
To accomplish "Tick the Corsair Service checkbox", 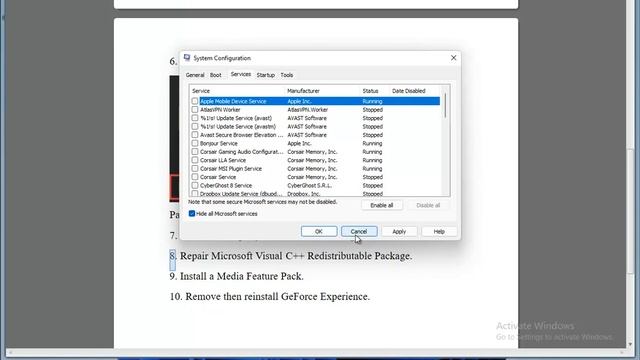I will (195, 177).
